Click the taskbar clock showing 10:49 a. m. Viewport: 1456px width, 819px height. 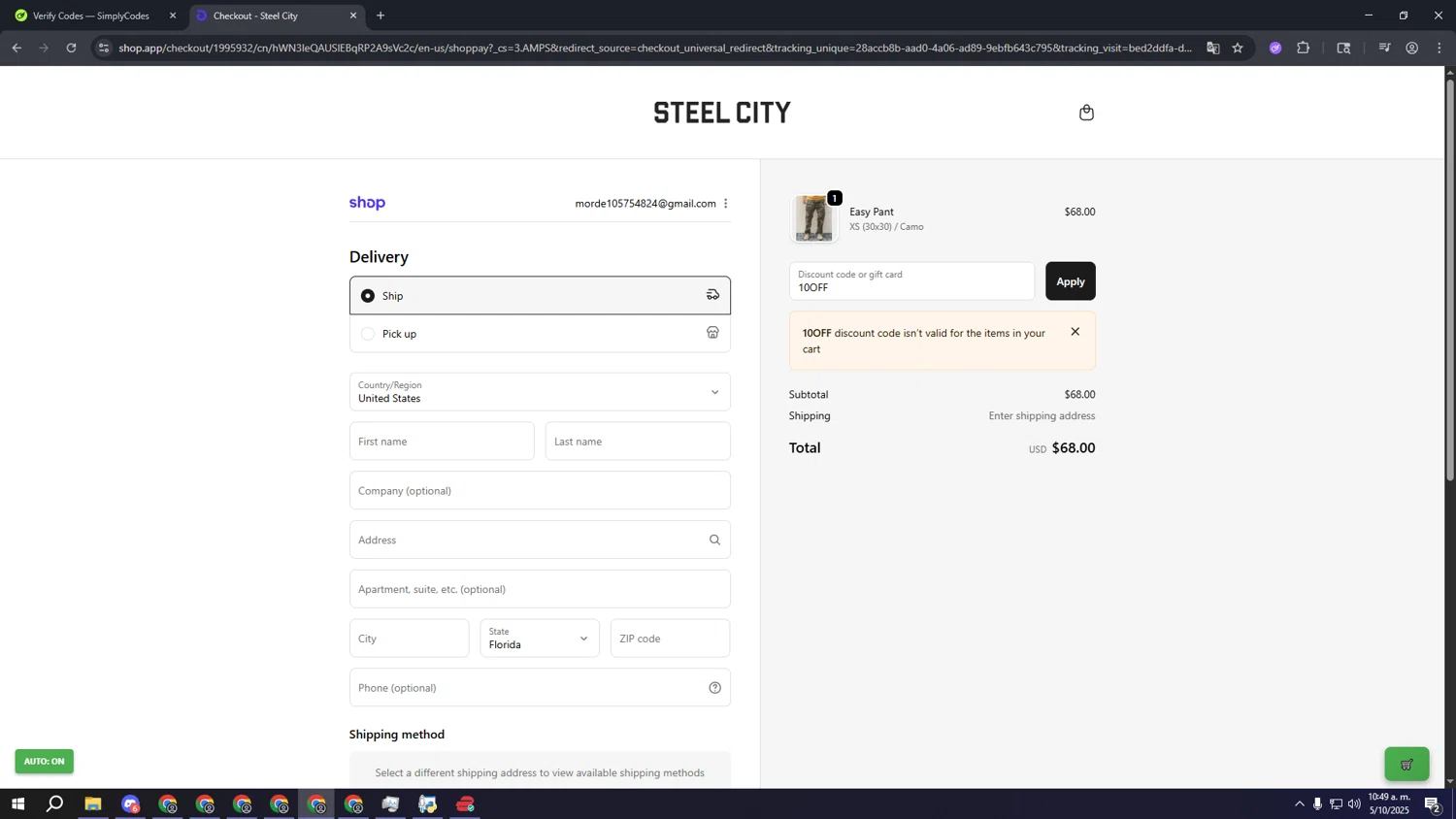click(x=1389, y=803)
